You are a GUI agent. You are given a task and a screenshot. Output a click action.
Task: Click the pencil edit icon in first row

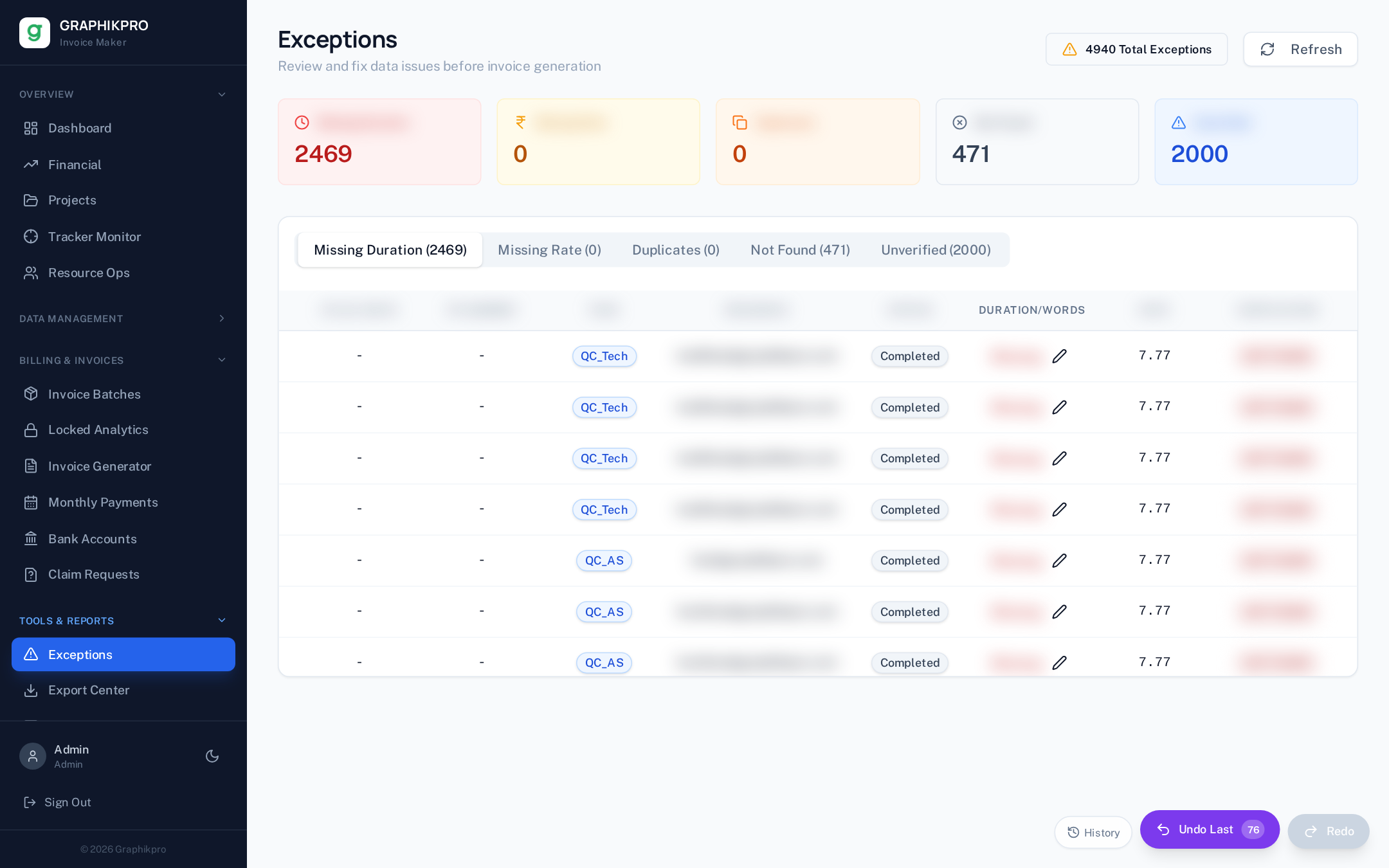point(1059,356)
